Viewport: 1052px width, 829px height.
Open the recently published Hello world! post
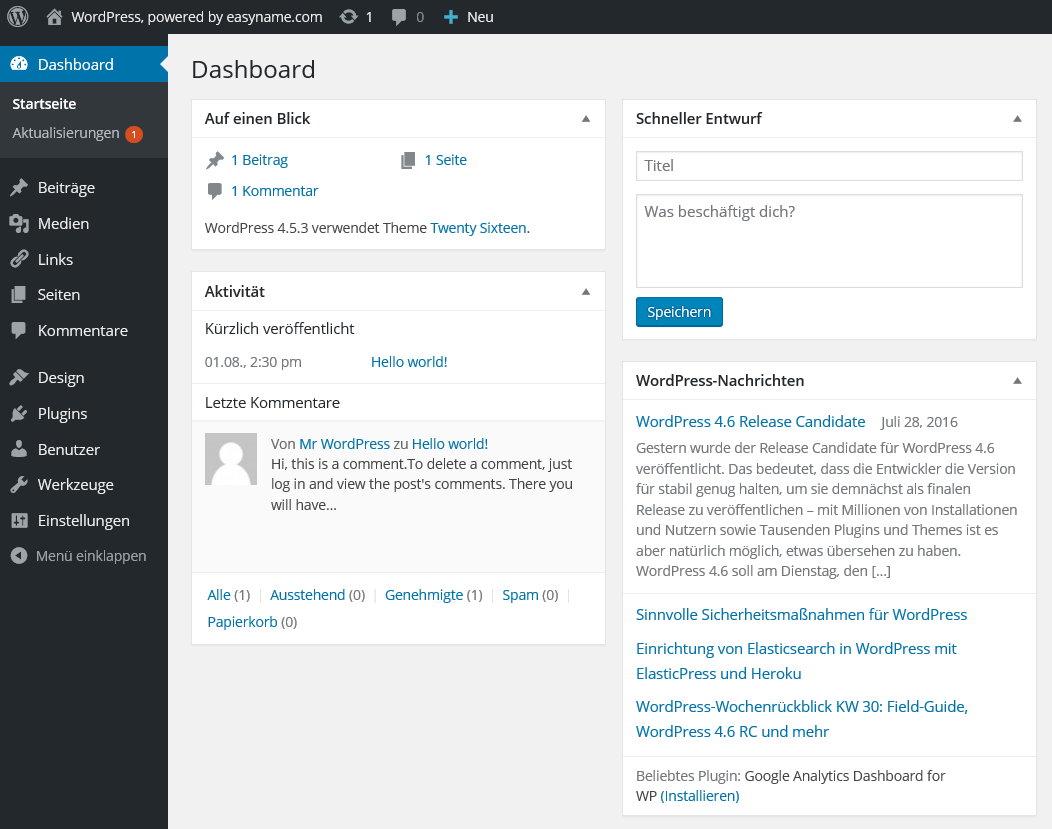click(x=409, y=362)
